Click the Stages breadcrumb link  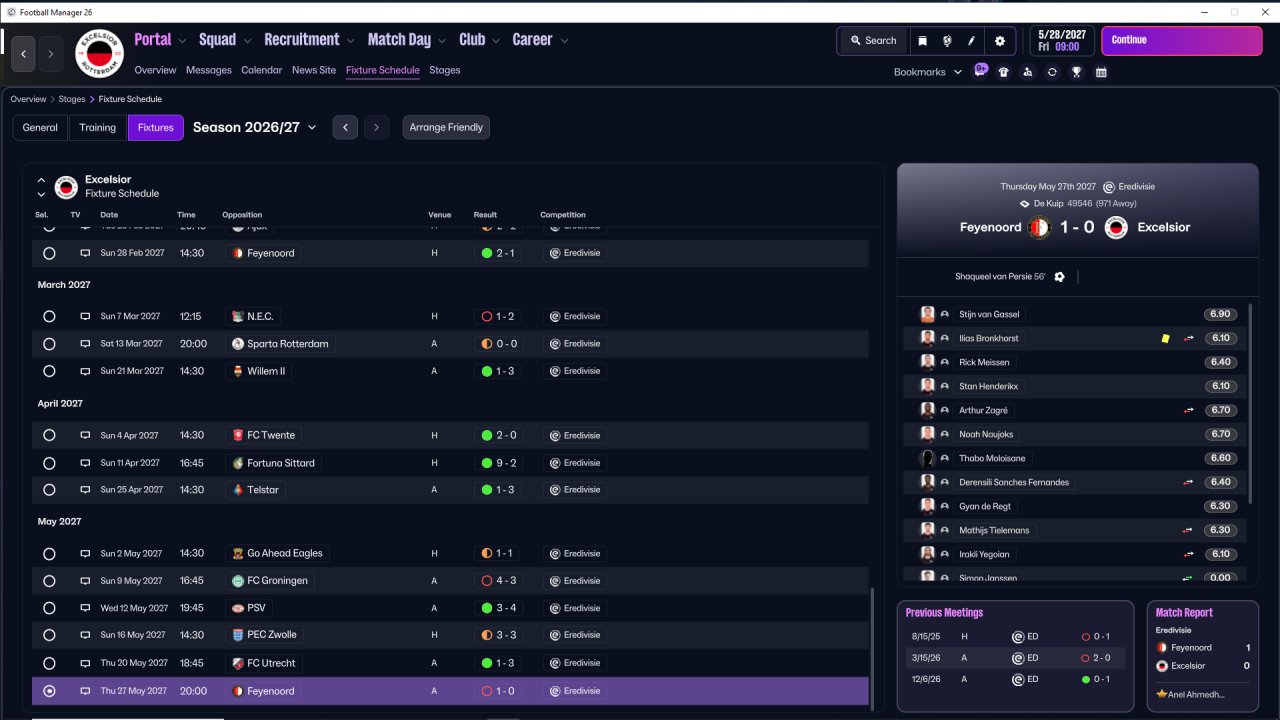tap(72, 99)
